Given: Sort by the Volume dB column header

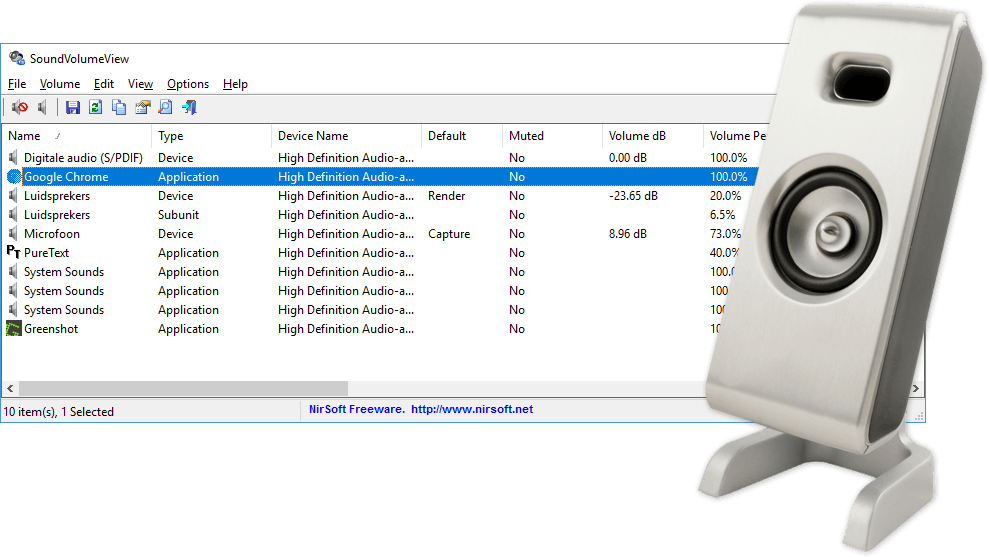Looking at the screenshot, I should point(652,136).
